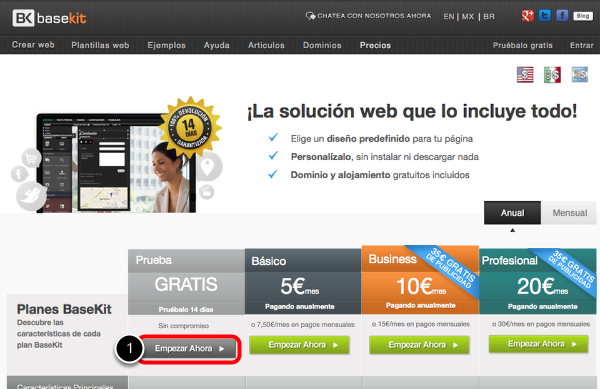Select the US dollar flag currency icon
This screenshot has height=389, width=600.
[x=525, y=75]
